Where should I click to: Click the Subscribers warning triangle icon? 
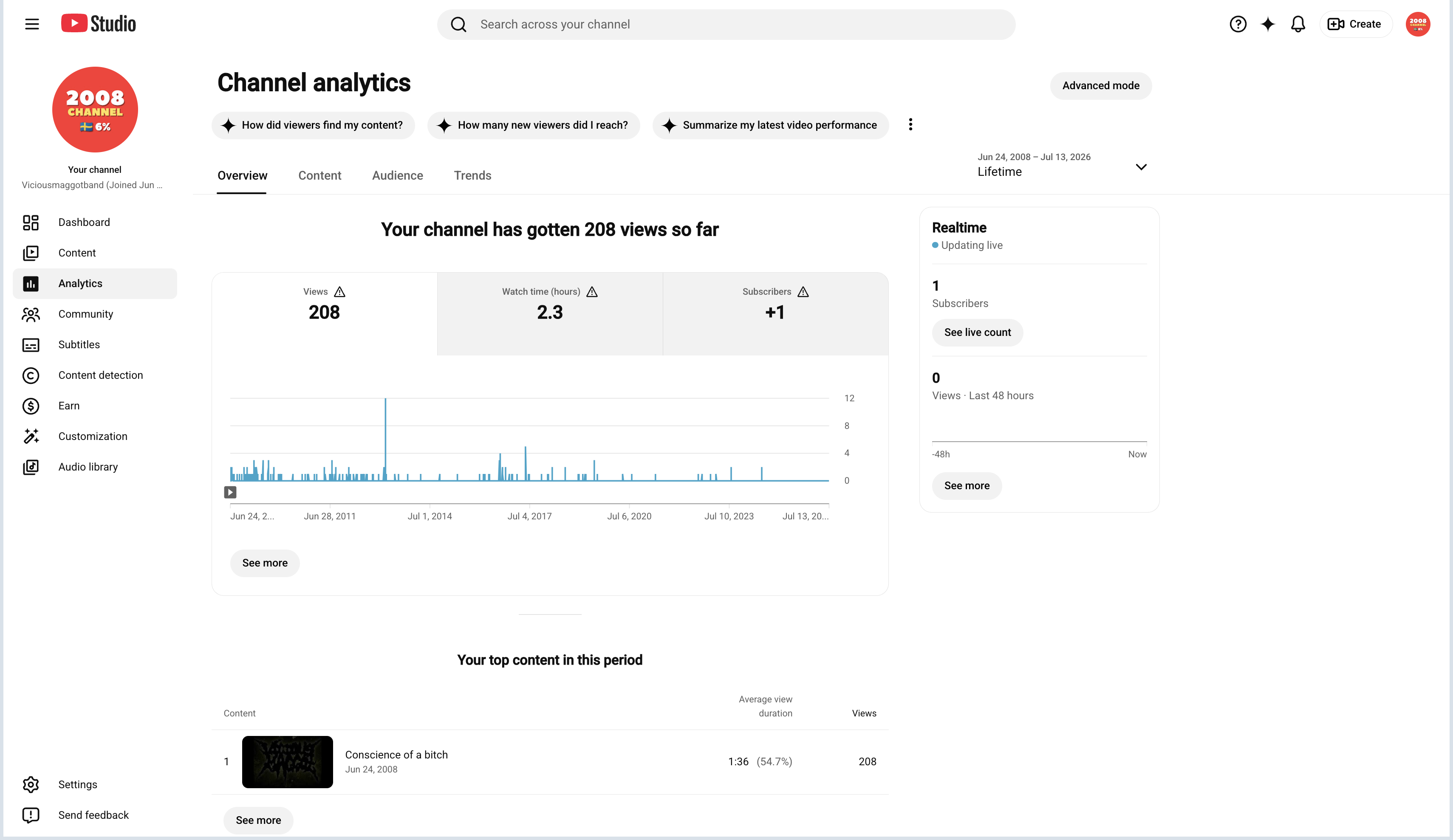[x=803, y=292]
